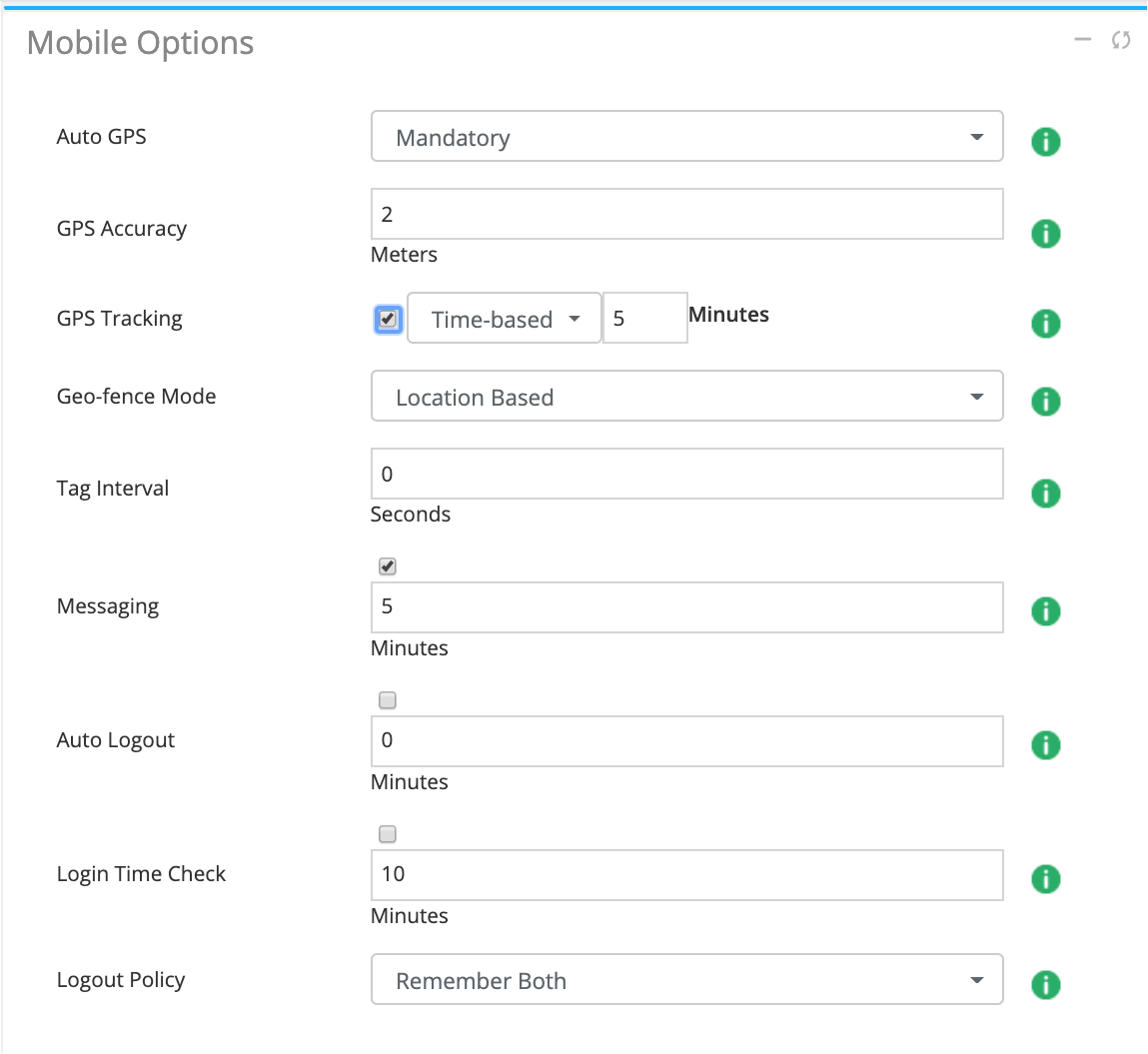Collapse the Mobile Options panel

(x=1082, y=40)
